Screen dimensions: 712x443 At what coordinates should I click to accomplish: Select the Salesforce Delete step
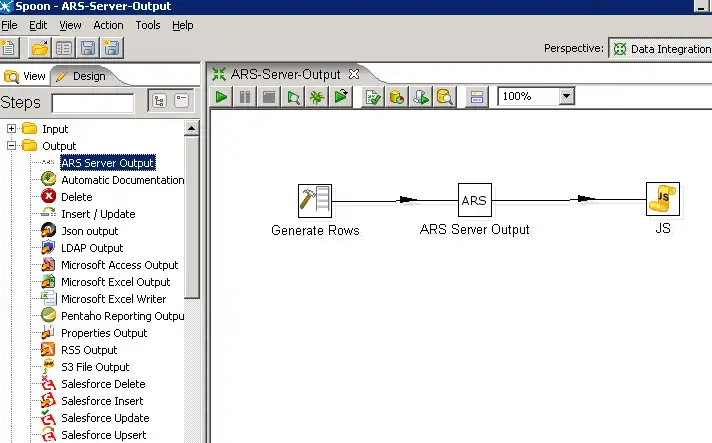click(103, 384)
